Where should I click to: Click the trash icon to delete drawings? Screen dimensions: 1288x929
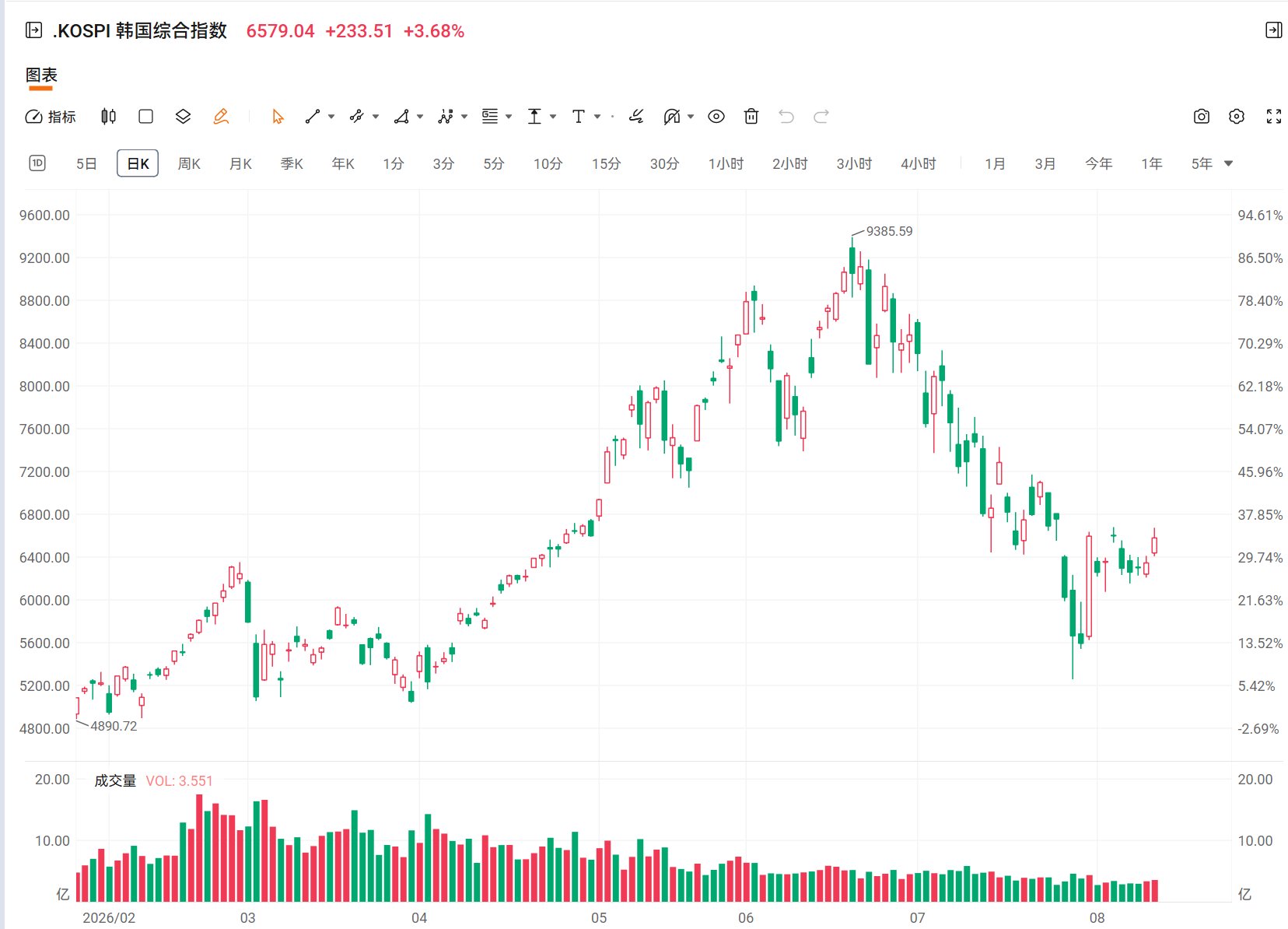(751, 117)
